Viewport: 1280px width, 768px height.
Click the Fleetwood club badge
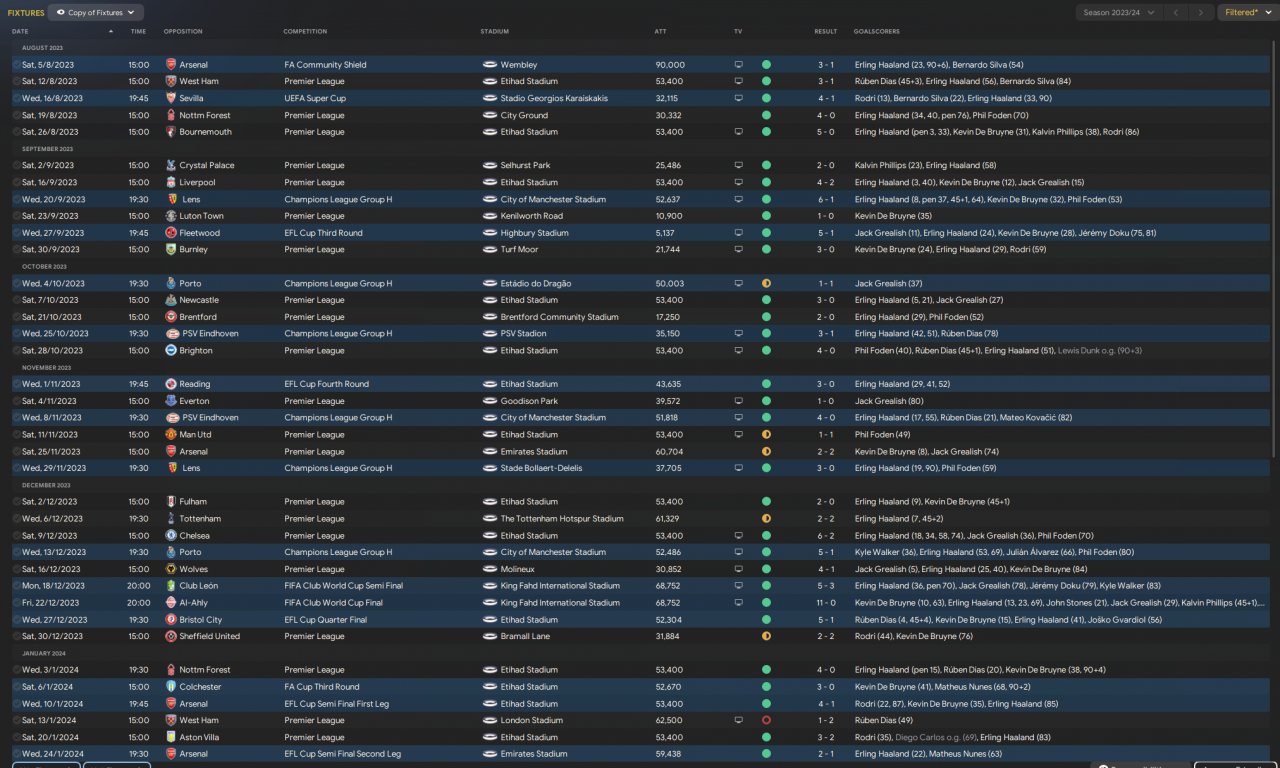pyautogui.click(x=171, y=233)
